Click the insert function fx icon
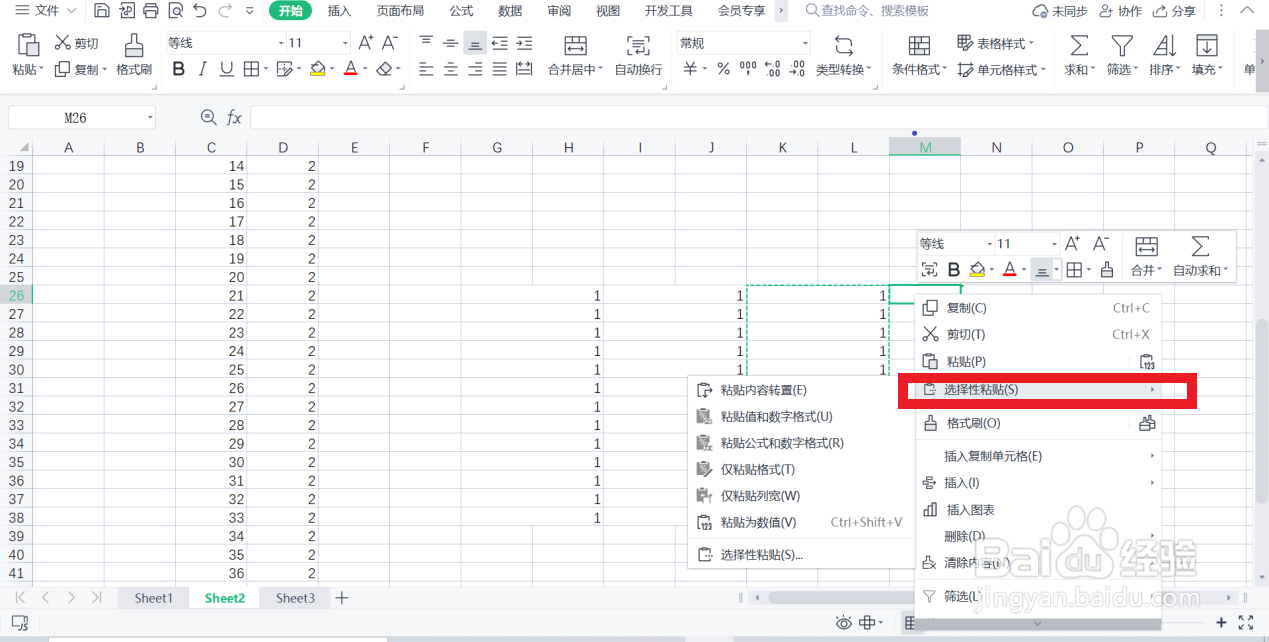The height and width of the screenshot is (642, 1269). click(234, 118)
